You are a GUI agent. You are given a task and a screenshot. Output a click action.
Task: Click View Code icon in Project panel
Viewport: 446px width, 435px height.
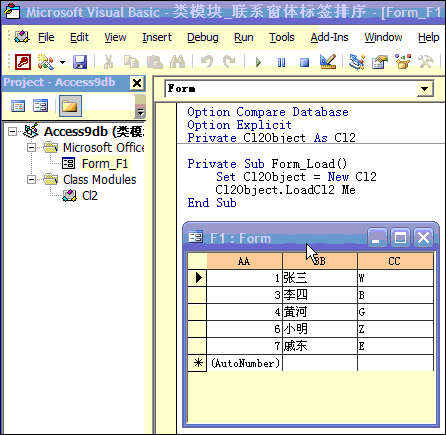pyautogui.click(x=18, y=106)
